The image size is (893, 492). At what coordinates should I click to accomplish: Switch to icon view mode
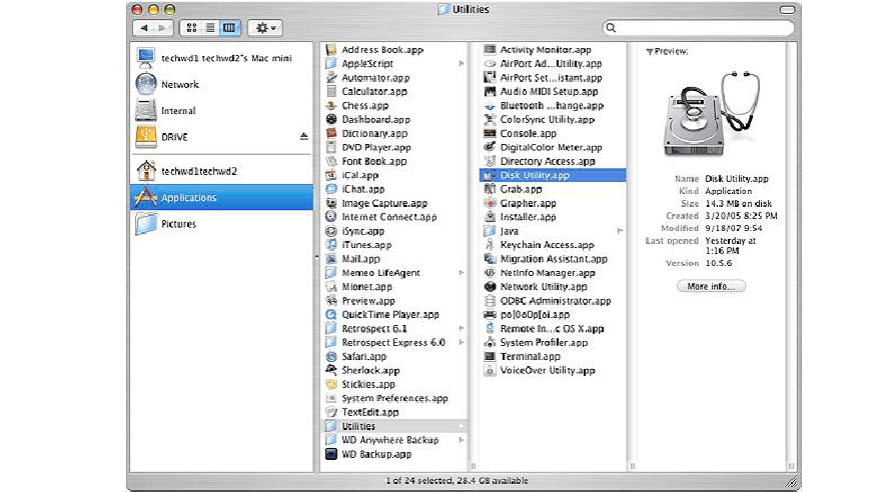pyautogui.click(x=193, y=28)
